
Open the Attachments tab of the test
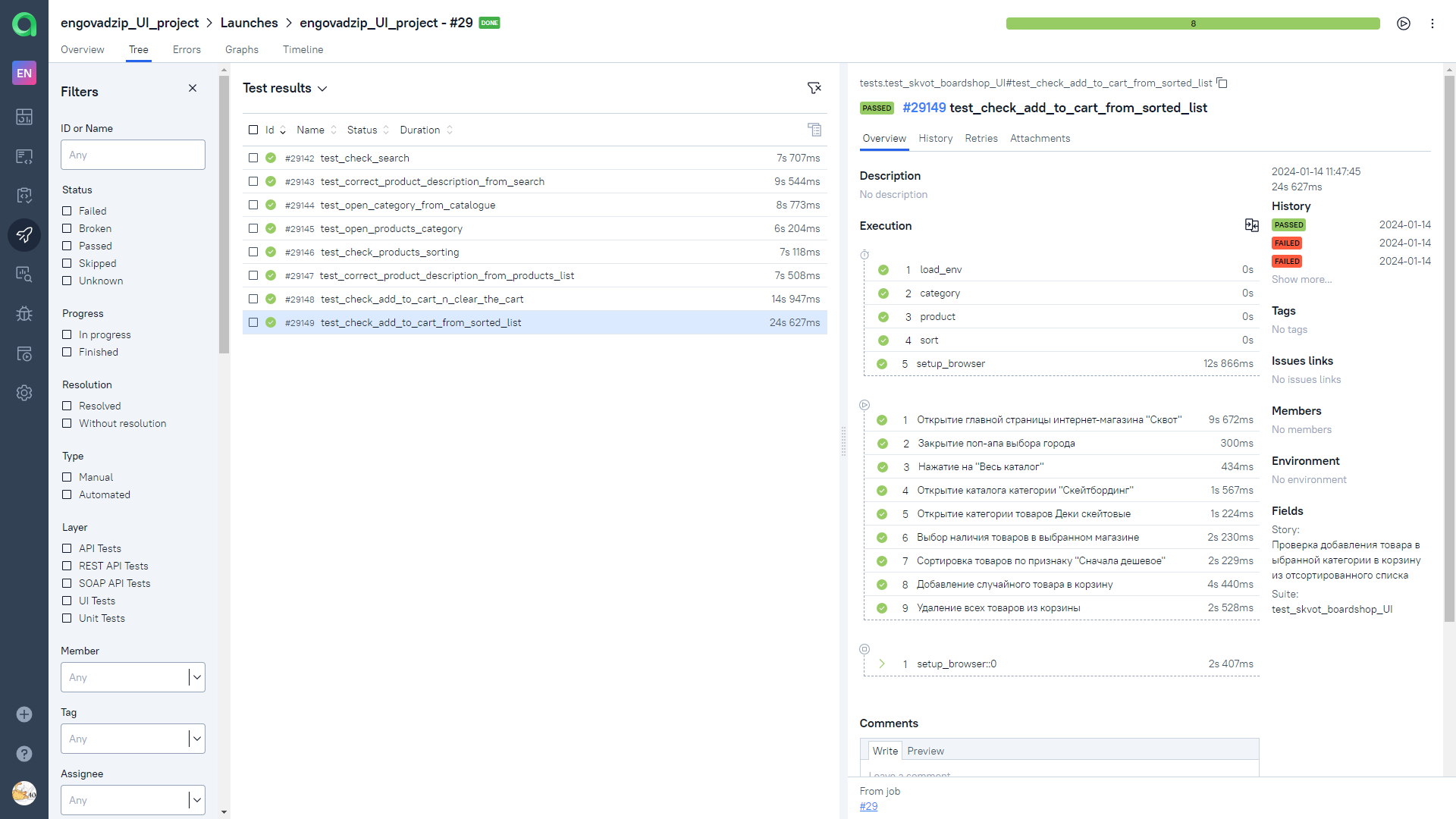pos(1040,138)
